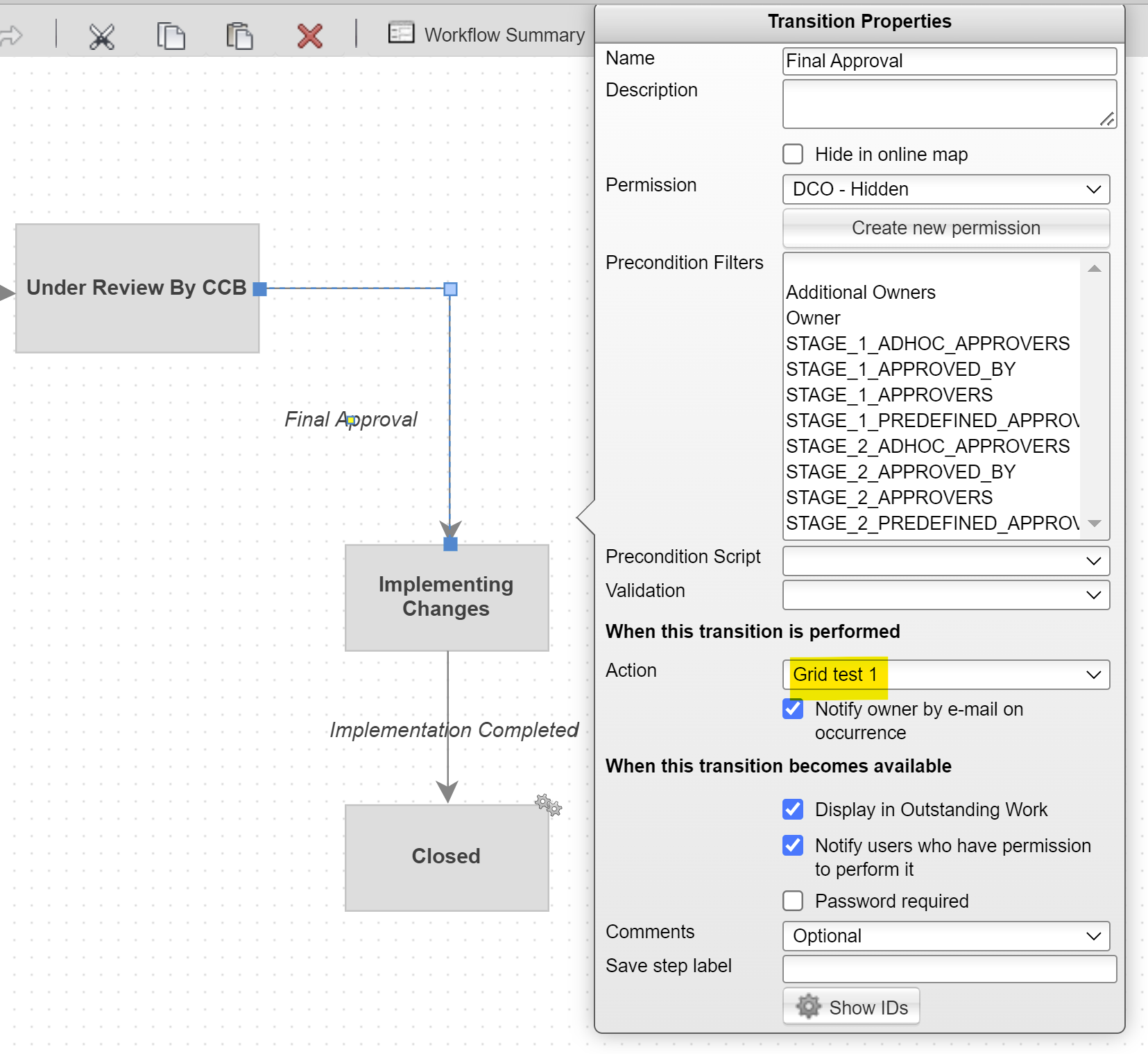Open the Validation dropdown

click(x=946, y=595)
